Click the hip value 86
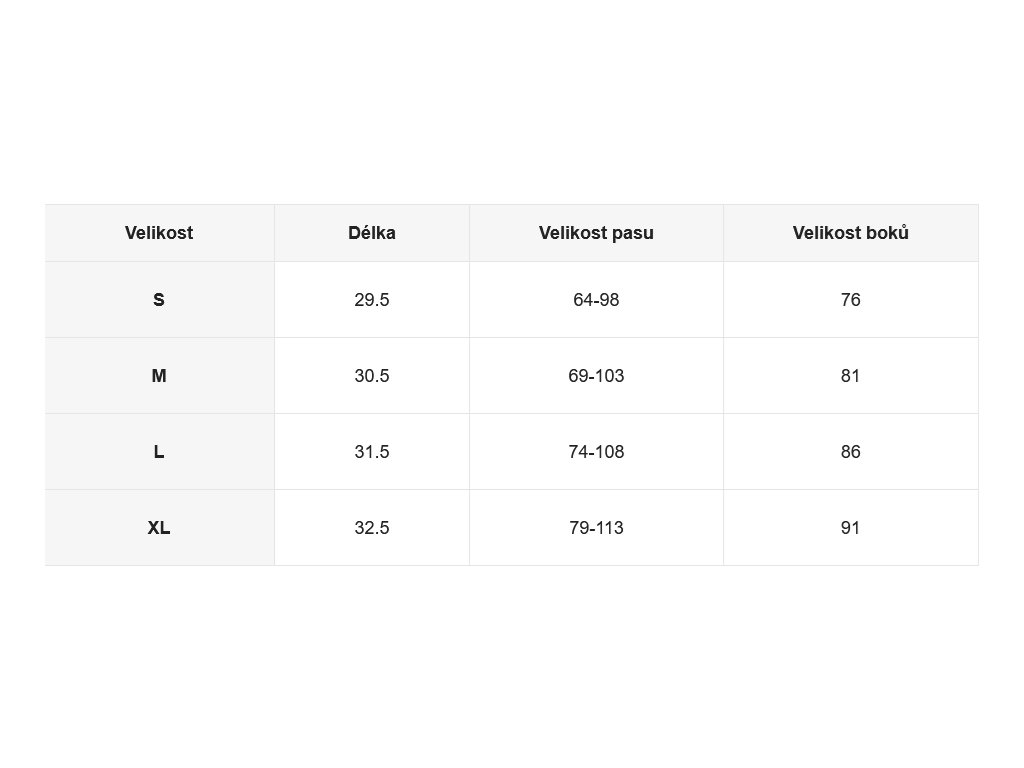This screenshot has width=1024, height=768. coord(850,452)
